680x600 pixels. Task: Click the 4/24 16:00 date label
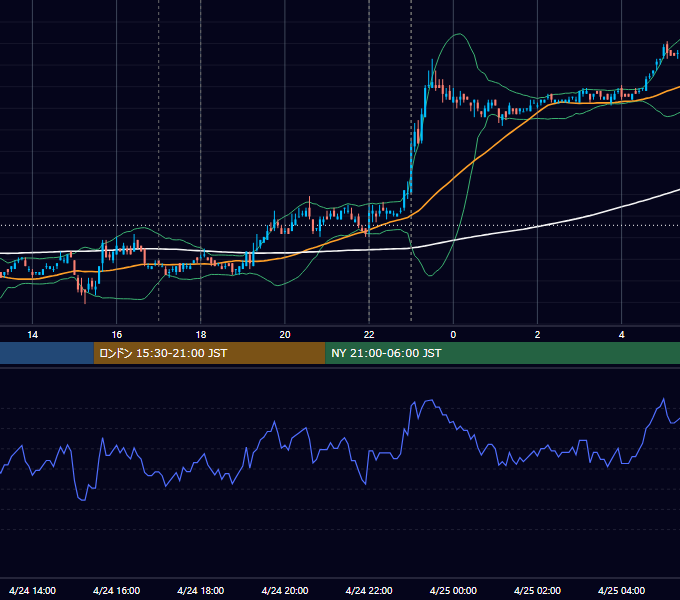pos(117,590)
